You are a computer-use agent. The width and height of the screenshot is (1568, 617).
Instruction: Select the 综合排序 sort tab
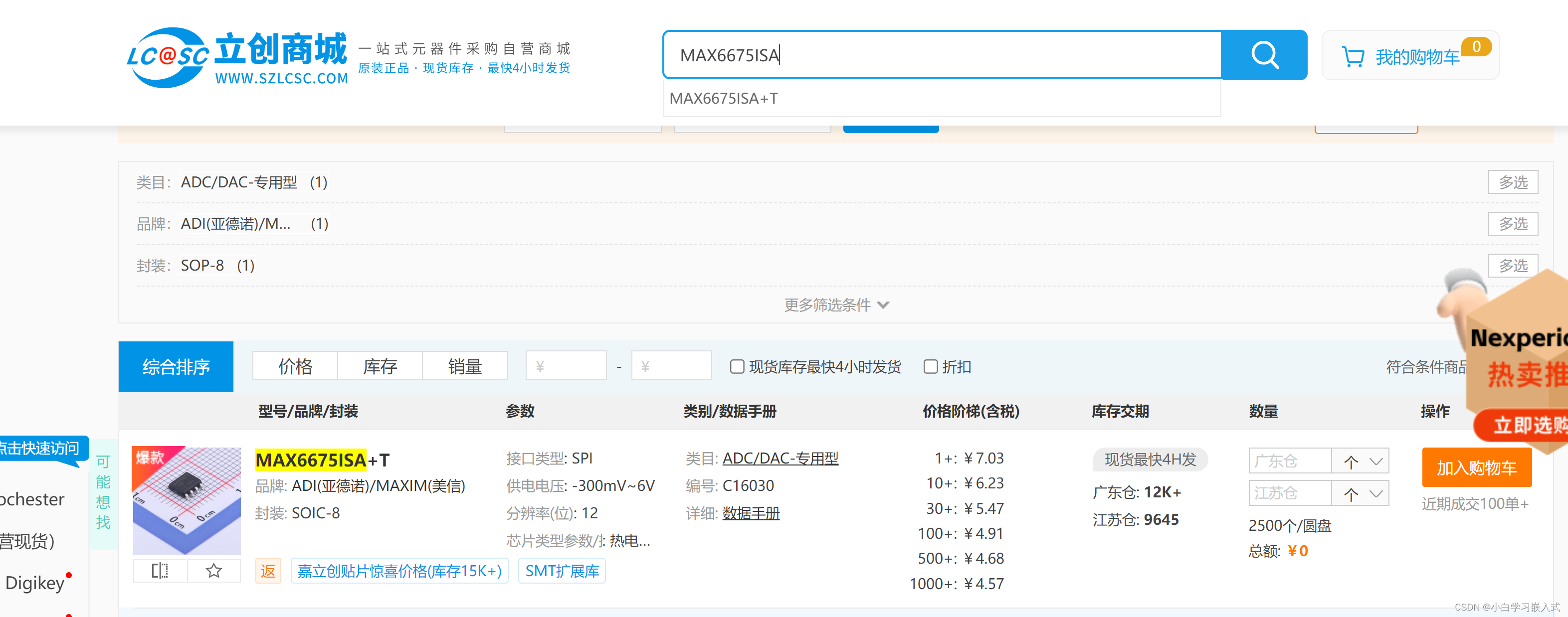(176, 366)
